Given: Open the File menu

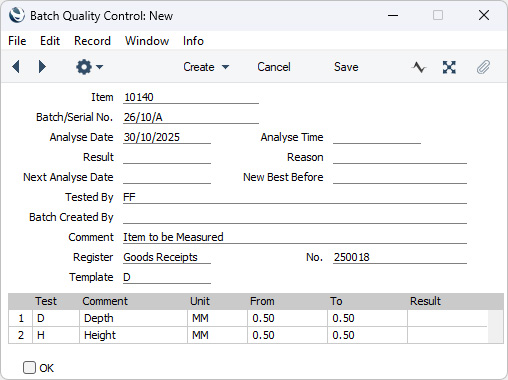Looking at the screenshot, I should click(x=17, y=41).
